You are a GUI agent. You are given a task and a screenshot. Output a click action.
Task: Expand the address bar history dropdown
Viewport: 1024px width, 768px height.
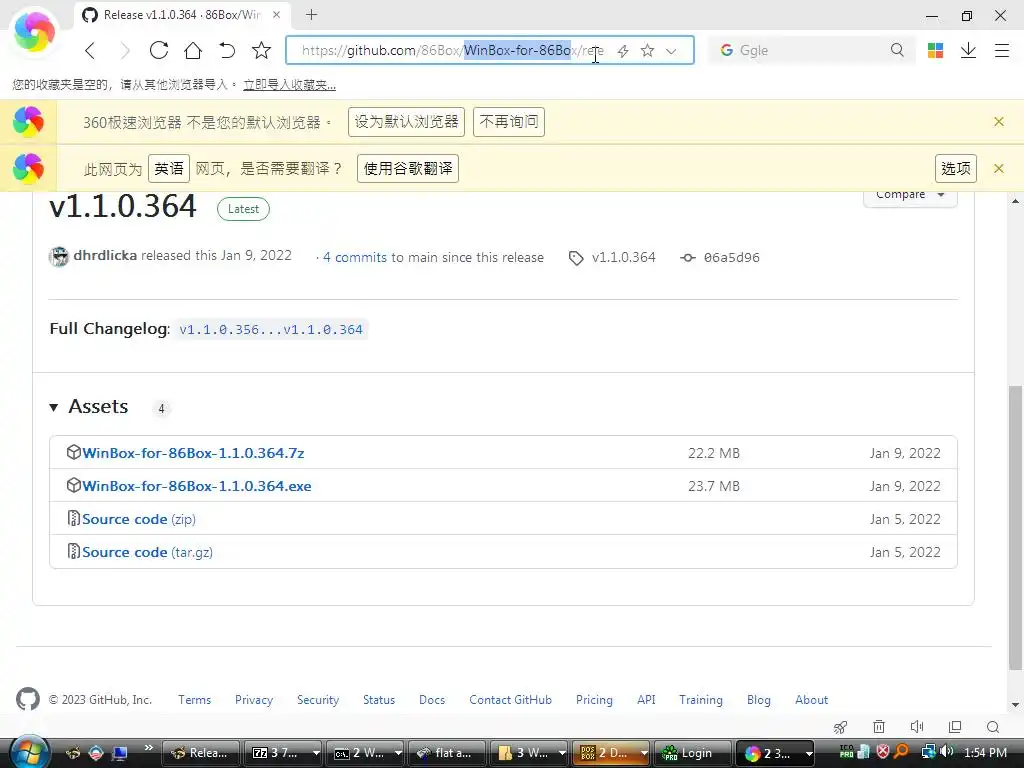671,51
